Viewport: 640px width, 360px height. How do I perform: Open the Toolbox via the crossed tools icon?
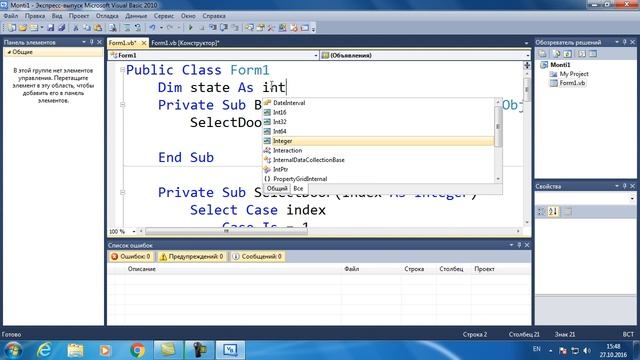pyautogui.click(x=271, y=28)
